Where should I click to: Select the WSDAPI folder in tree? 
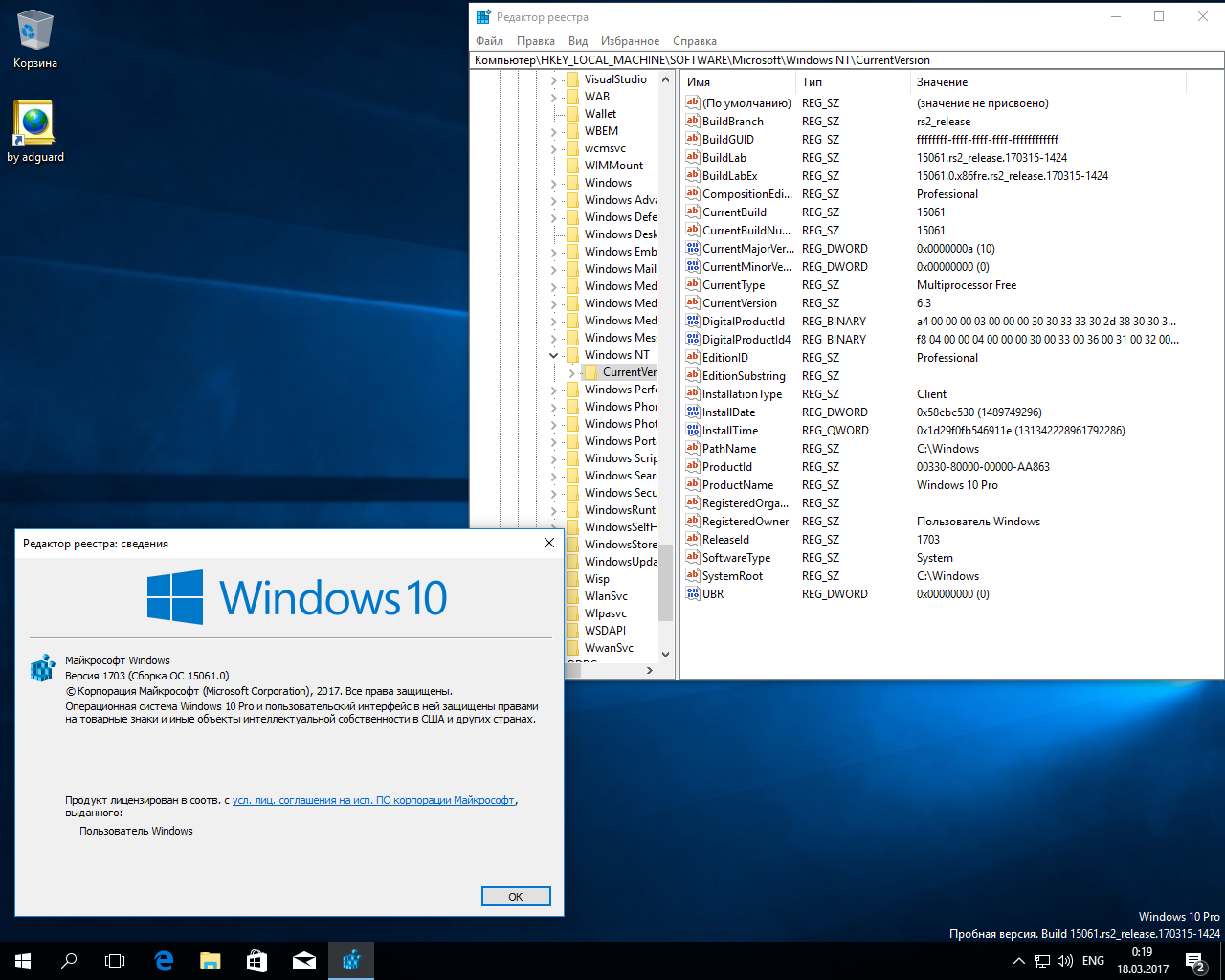pyautogui.click(x=605, y=631)
